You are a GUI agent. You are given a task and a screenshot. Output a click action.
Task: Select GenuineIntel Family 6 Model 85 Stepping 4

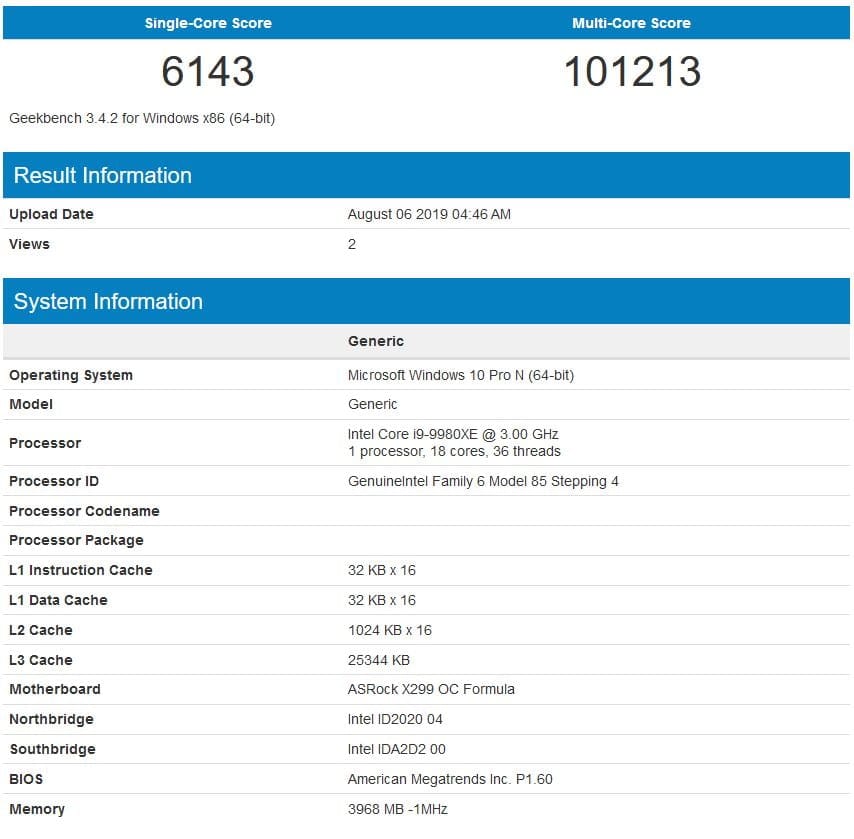click(483, 481)
